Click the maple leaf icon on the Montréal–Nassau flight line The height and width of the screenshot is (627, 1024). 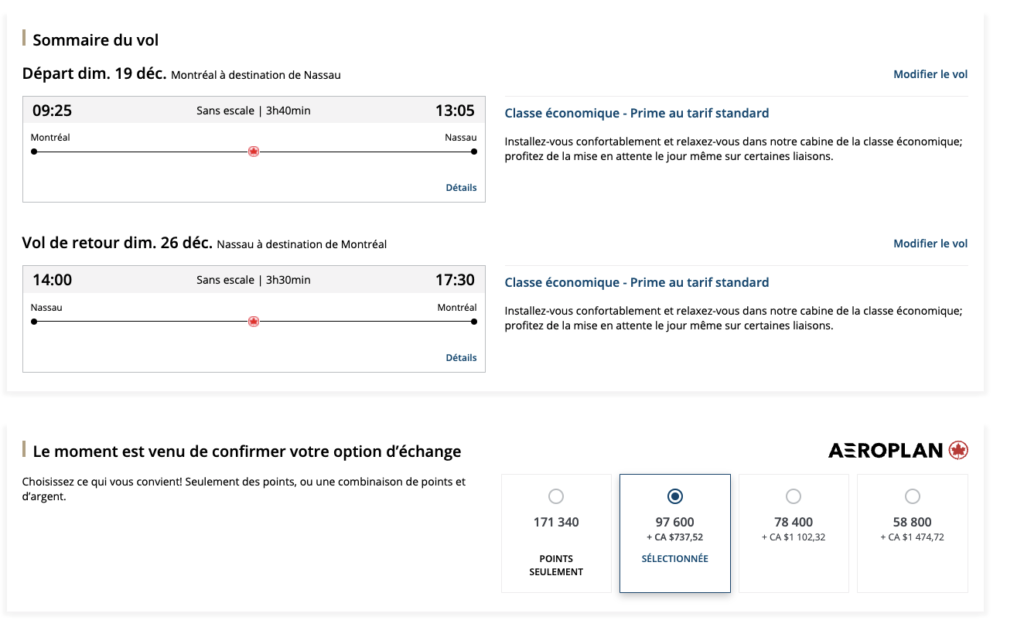click(253, 152)
